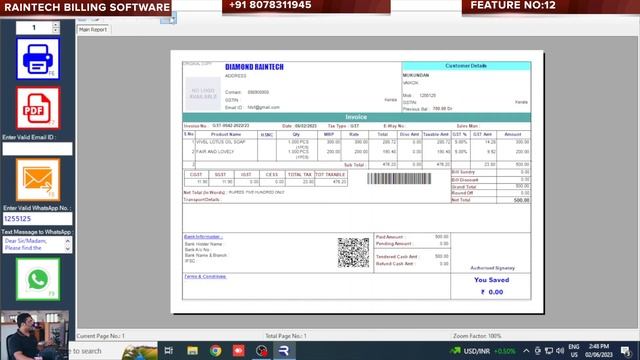Click the DIAMOND RAINTECH company heading

click(254, 67)
